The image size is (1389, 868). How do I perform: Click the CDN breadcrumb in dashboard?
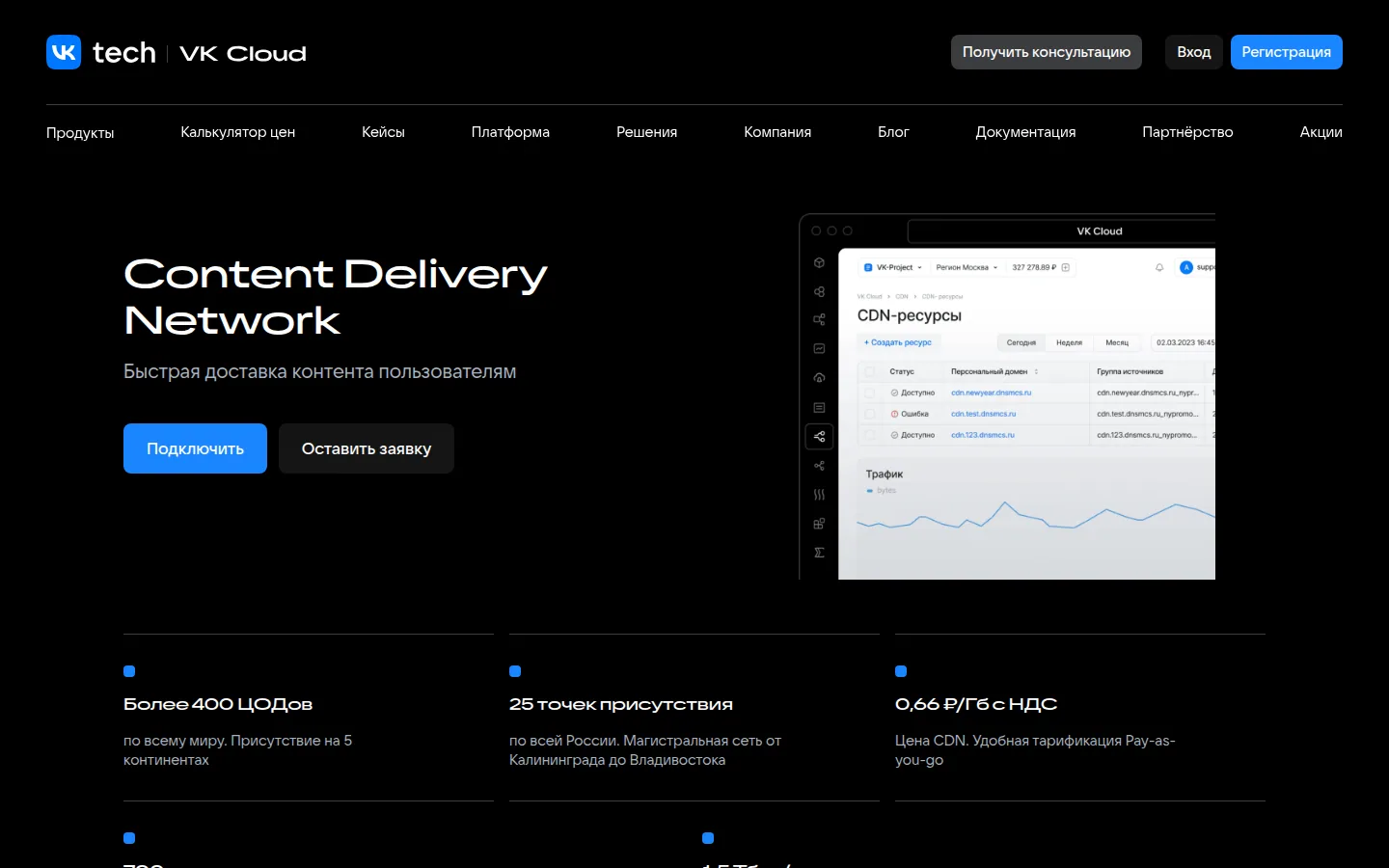(902, 297)
